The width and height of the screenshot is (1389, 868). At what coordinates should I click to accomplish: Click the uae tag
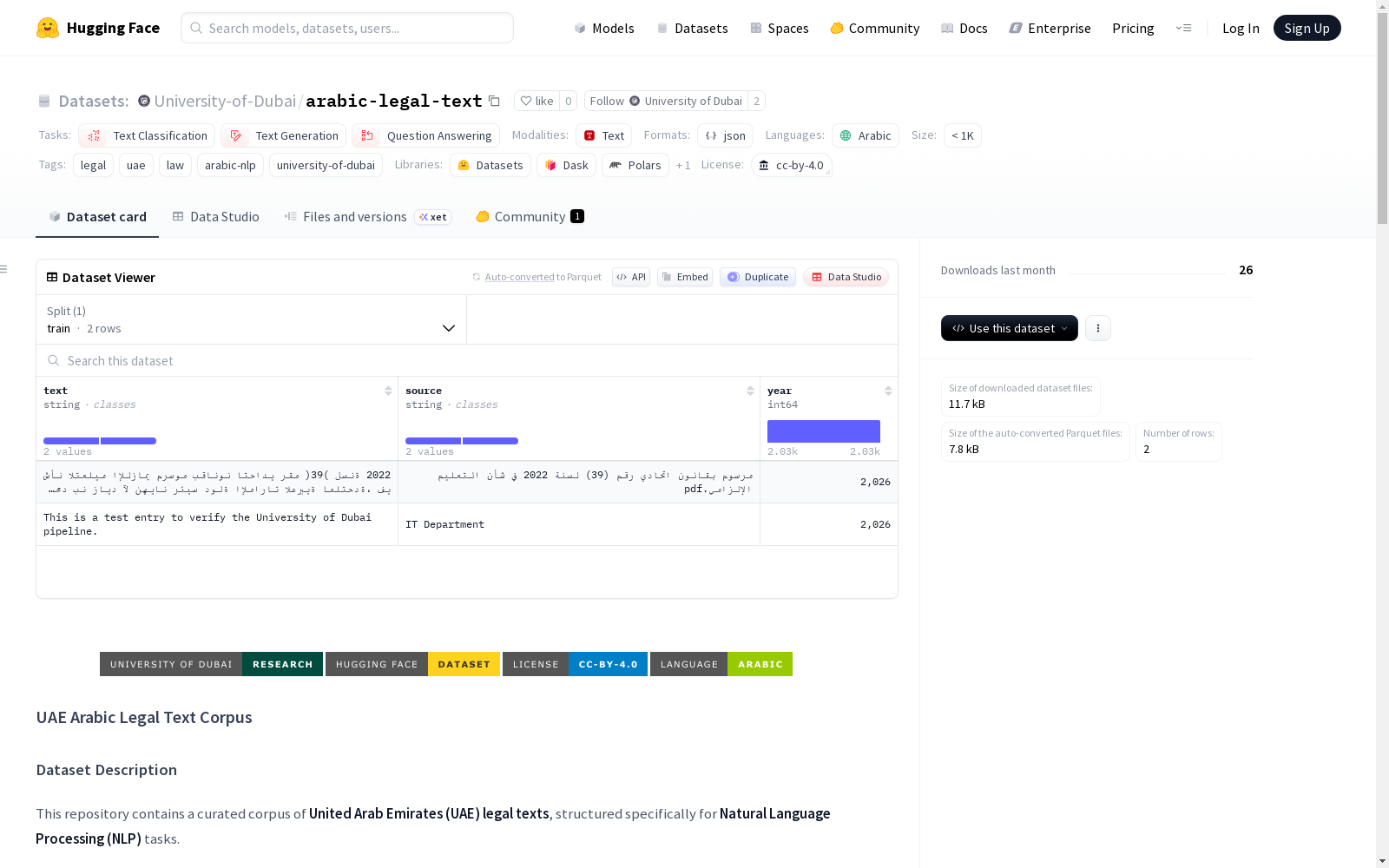tap(136, 165)
